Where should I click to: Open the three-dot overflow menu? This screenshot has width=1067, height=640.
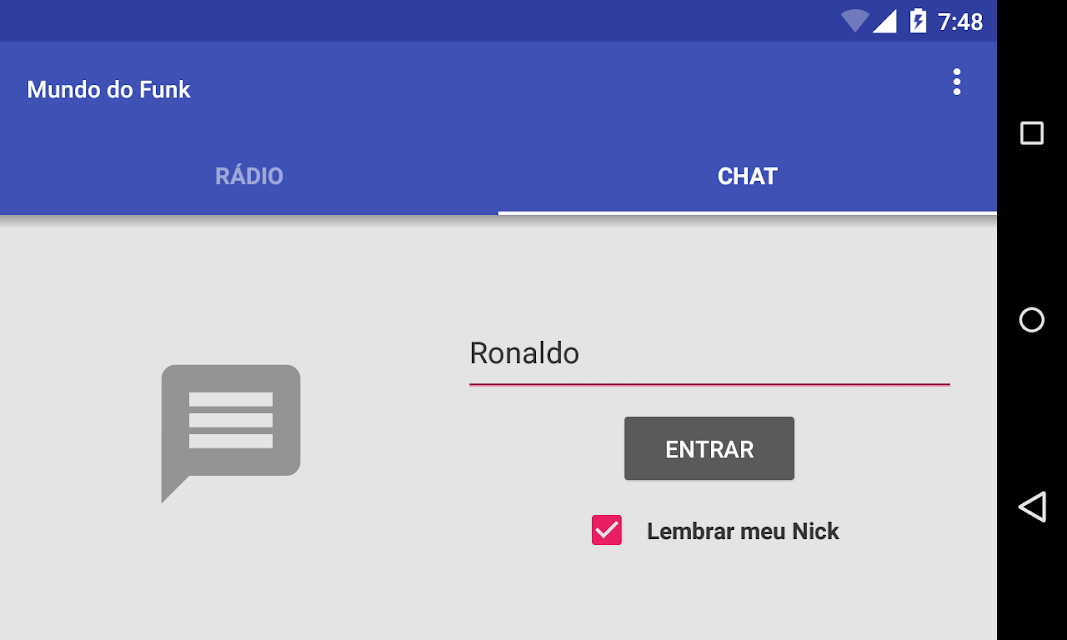click(956, 82)
